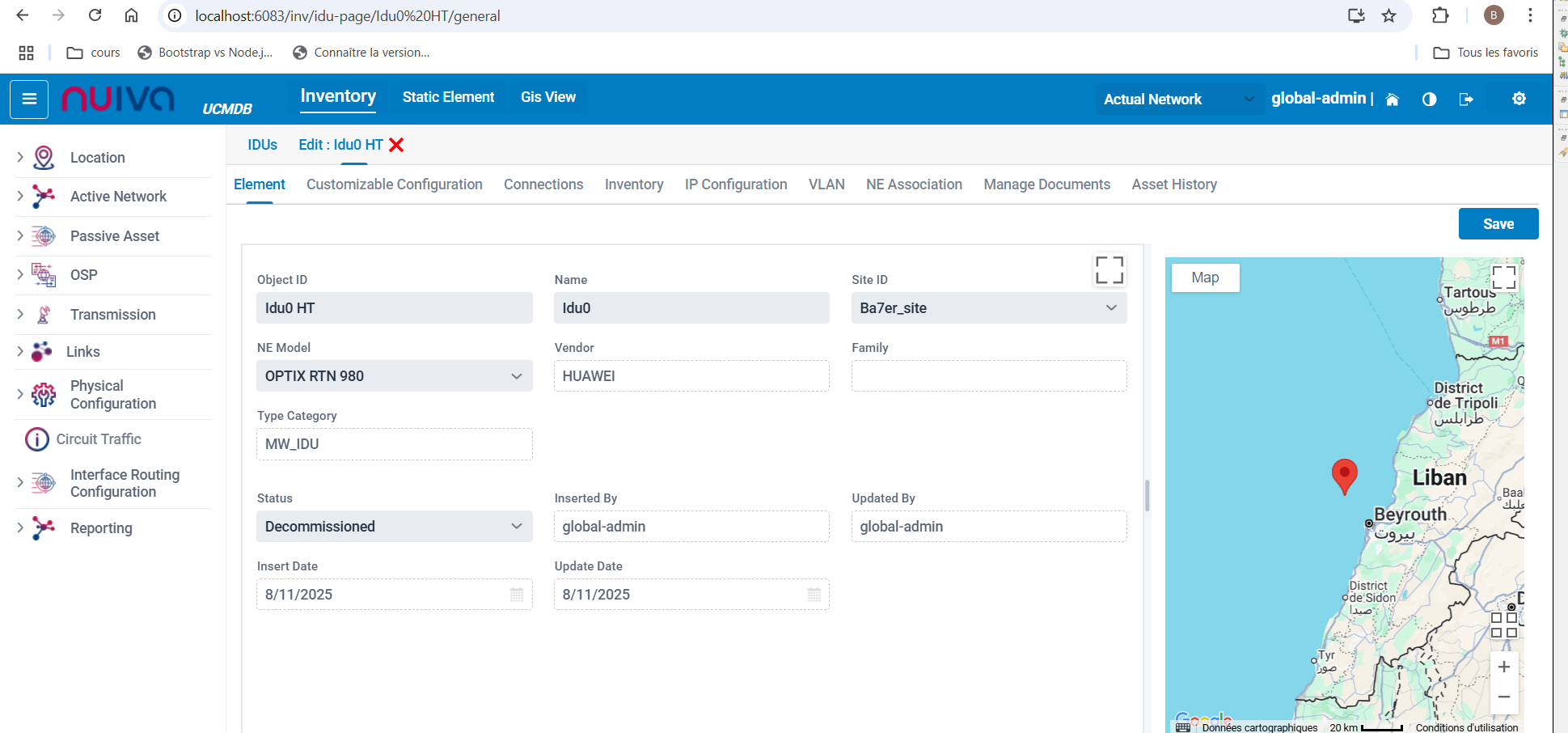Click the logout icon
The height and width of the screenshot is (733, 1568).
coord(1465,100)
